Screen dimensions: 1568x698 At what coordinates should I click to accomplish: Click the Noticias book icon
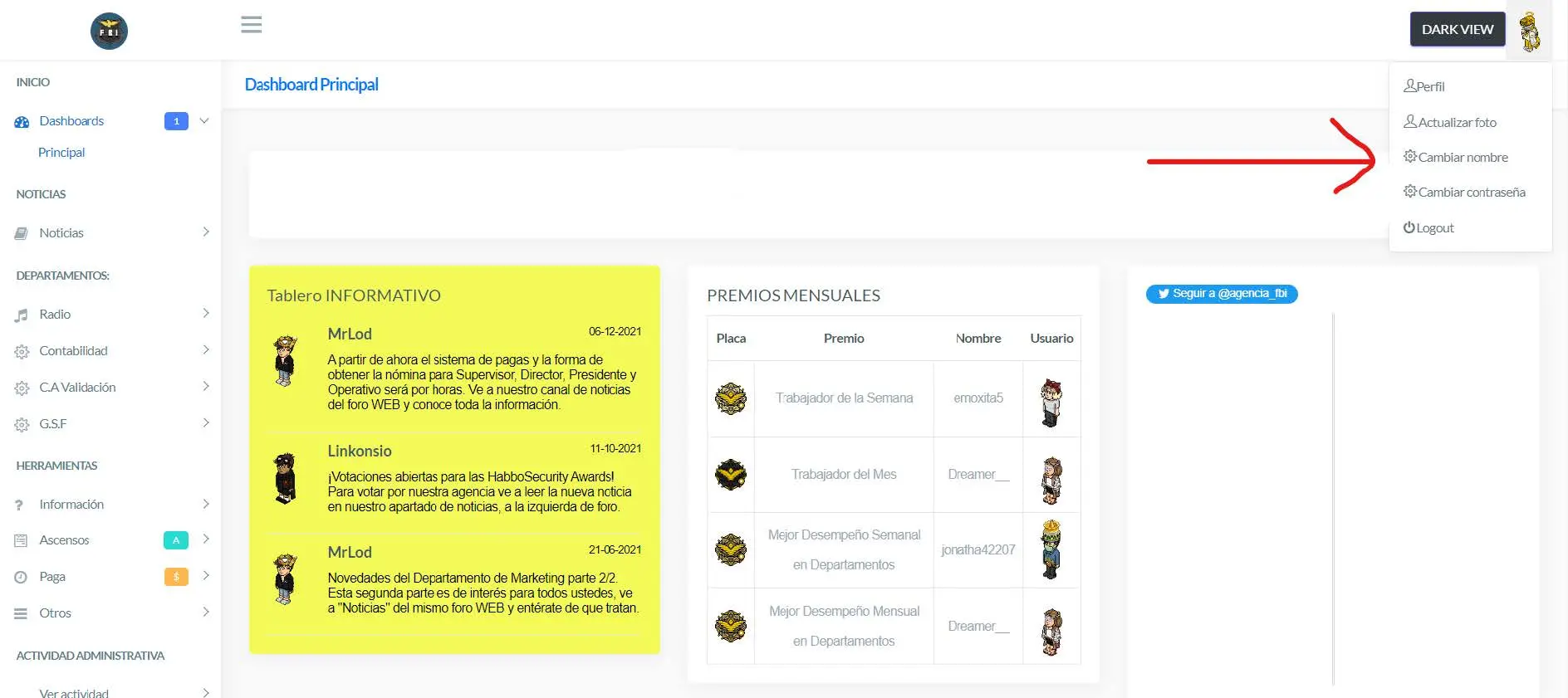(x=22, y=234)
